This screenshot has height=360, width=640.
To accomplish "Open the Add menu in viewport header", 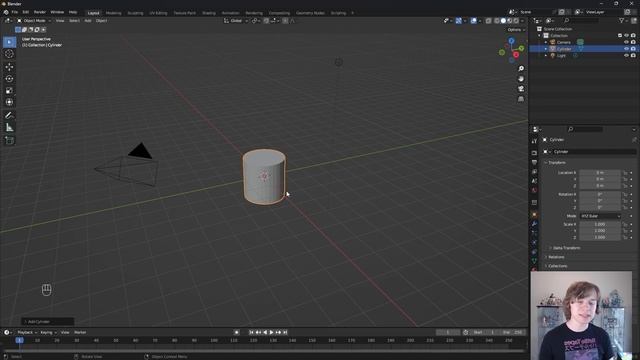I will click(x=88, y=20).
